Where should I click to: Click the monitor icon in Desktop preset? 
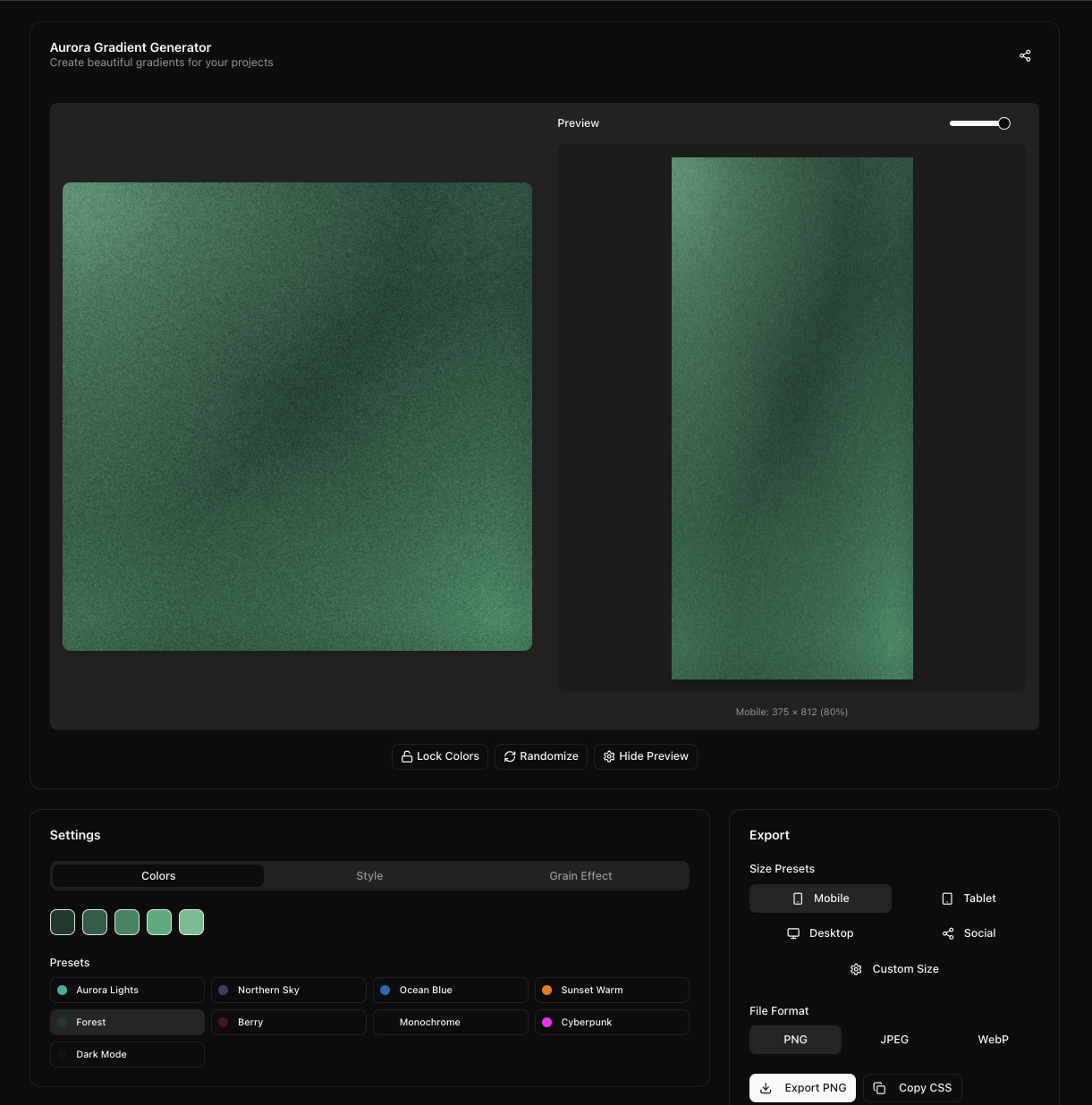793,933
